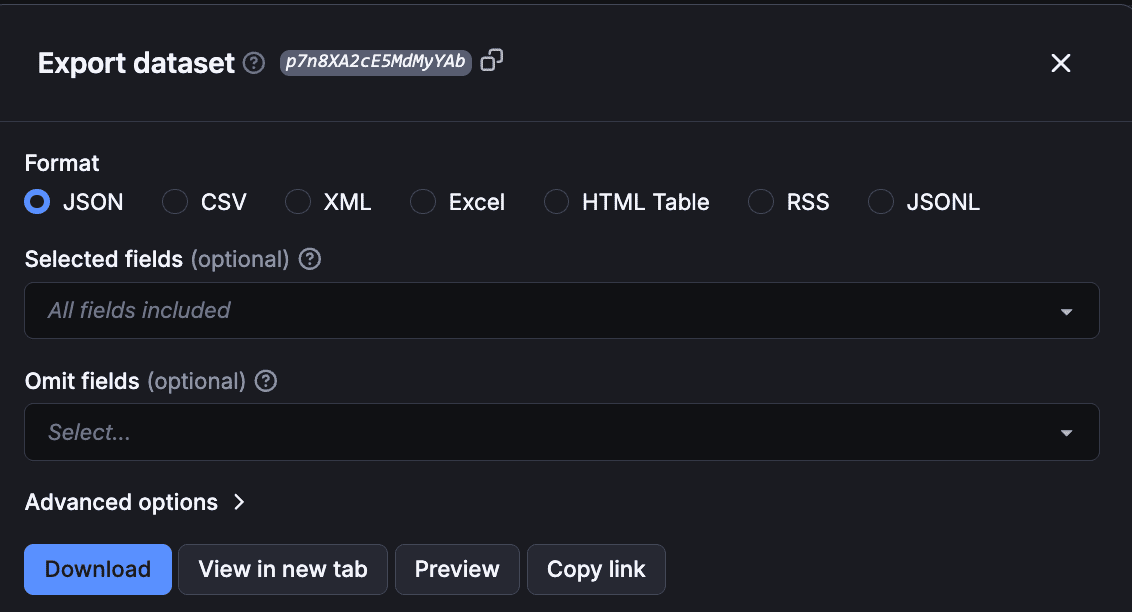Select the JSON format radio button
The height and width of the screenshot is (612, 1132).
click(x=36, y=202)
